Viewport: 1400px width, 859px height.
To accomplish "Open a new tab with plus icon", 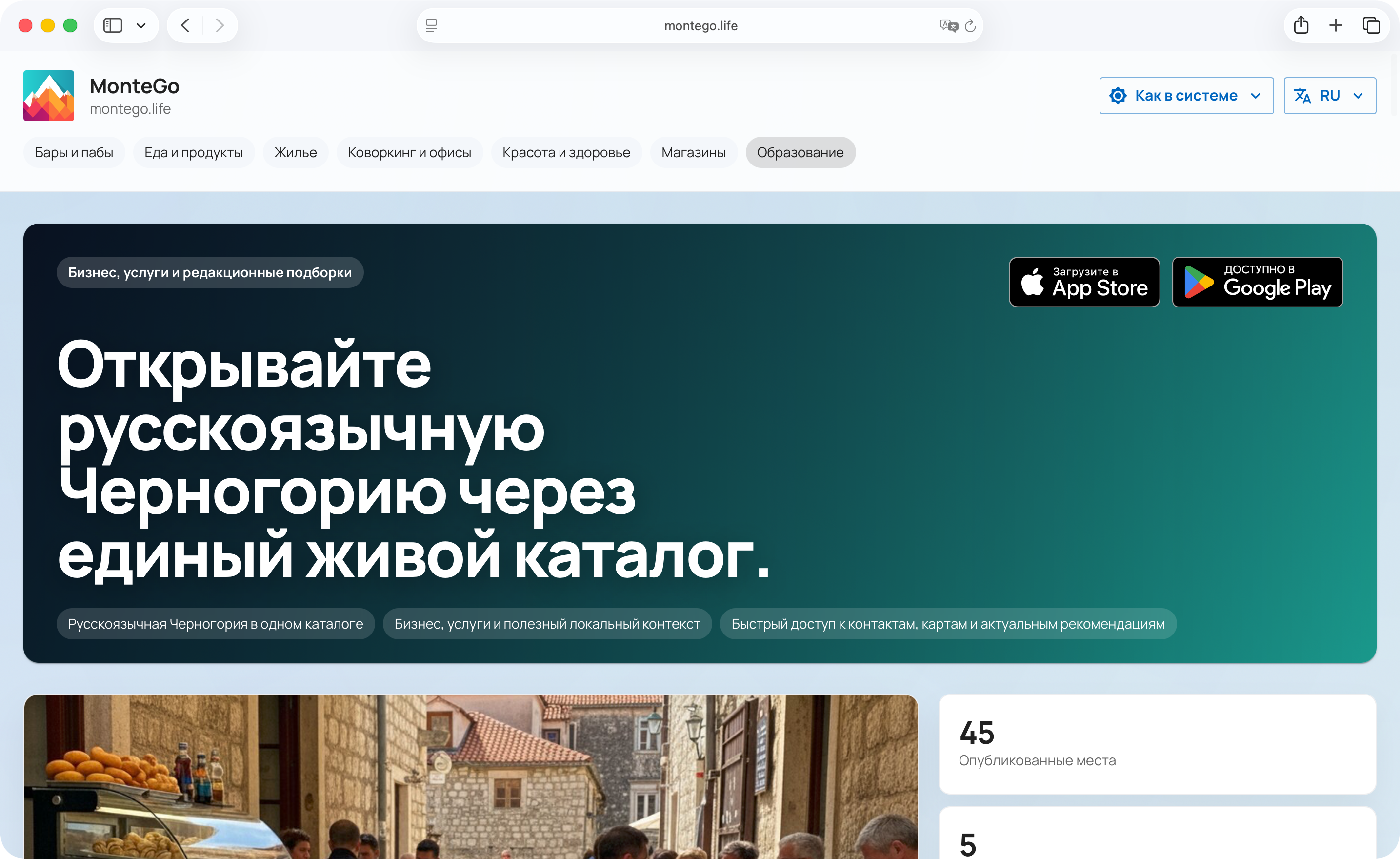I will 1336,25.
